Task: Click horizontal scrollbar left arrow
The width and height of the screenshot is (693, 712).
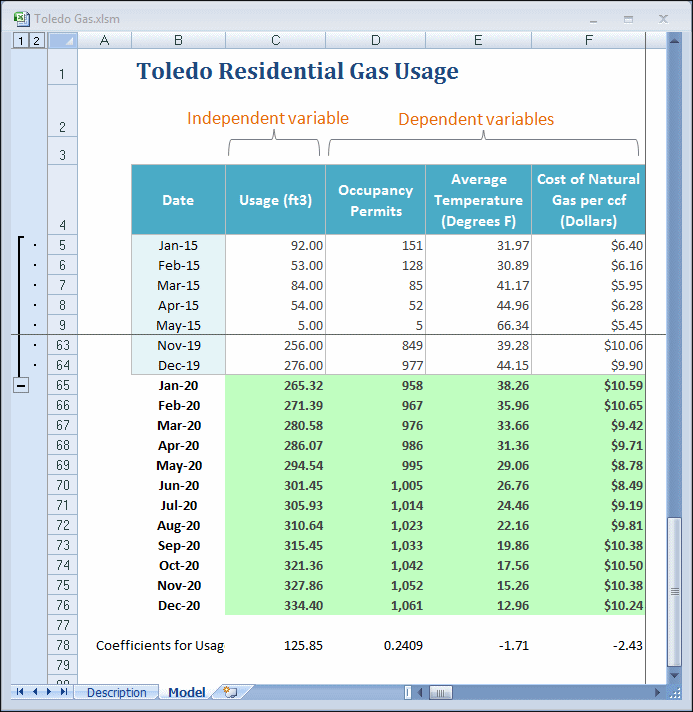Action: point(421,692)
